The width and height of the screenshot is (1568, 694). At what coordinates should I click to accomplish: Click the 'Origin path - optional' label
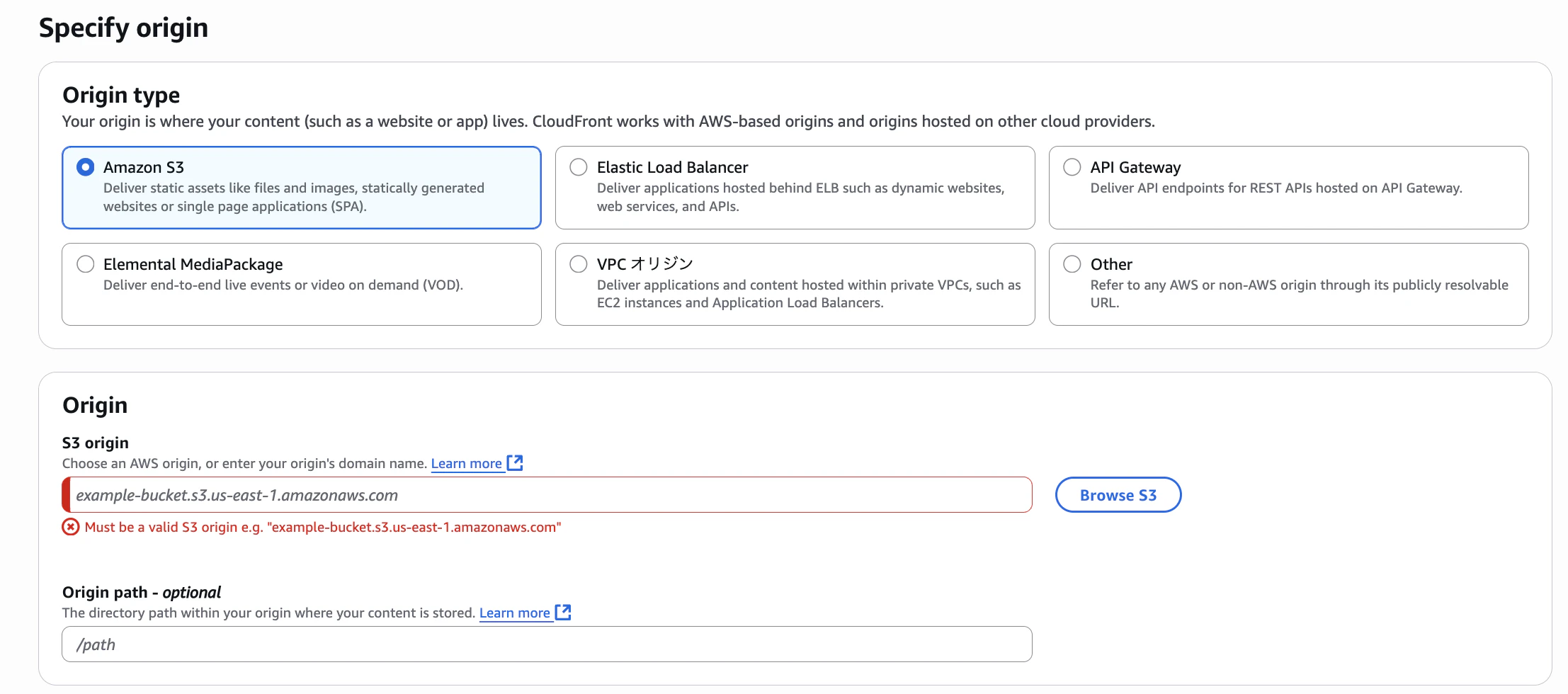(142, 593)
